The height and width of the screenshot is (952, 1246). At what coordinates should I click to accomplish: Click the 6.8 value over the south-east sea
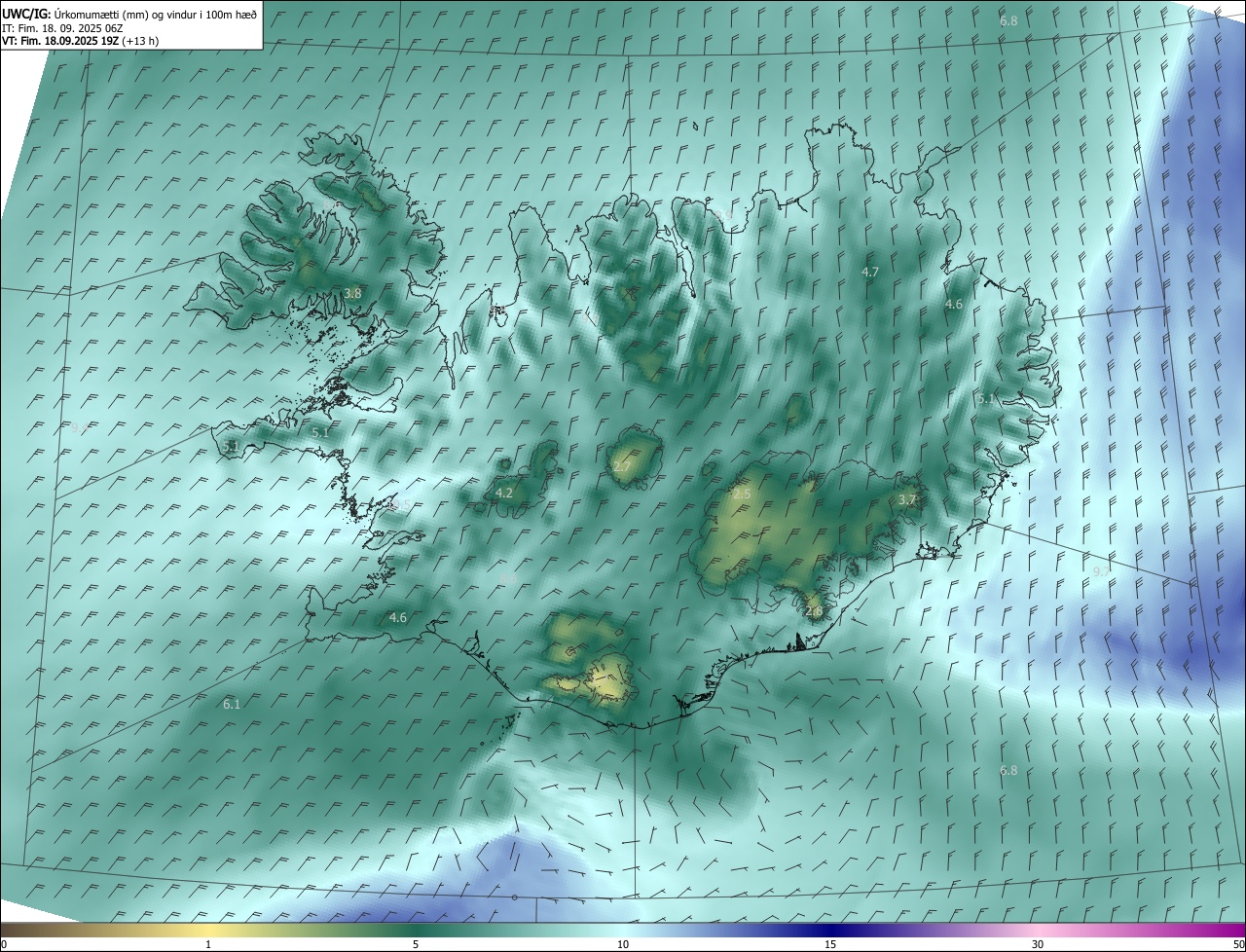click(x=1008, y=770)
